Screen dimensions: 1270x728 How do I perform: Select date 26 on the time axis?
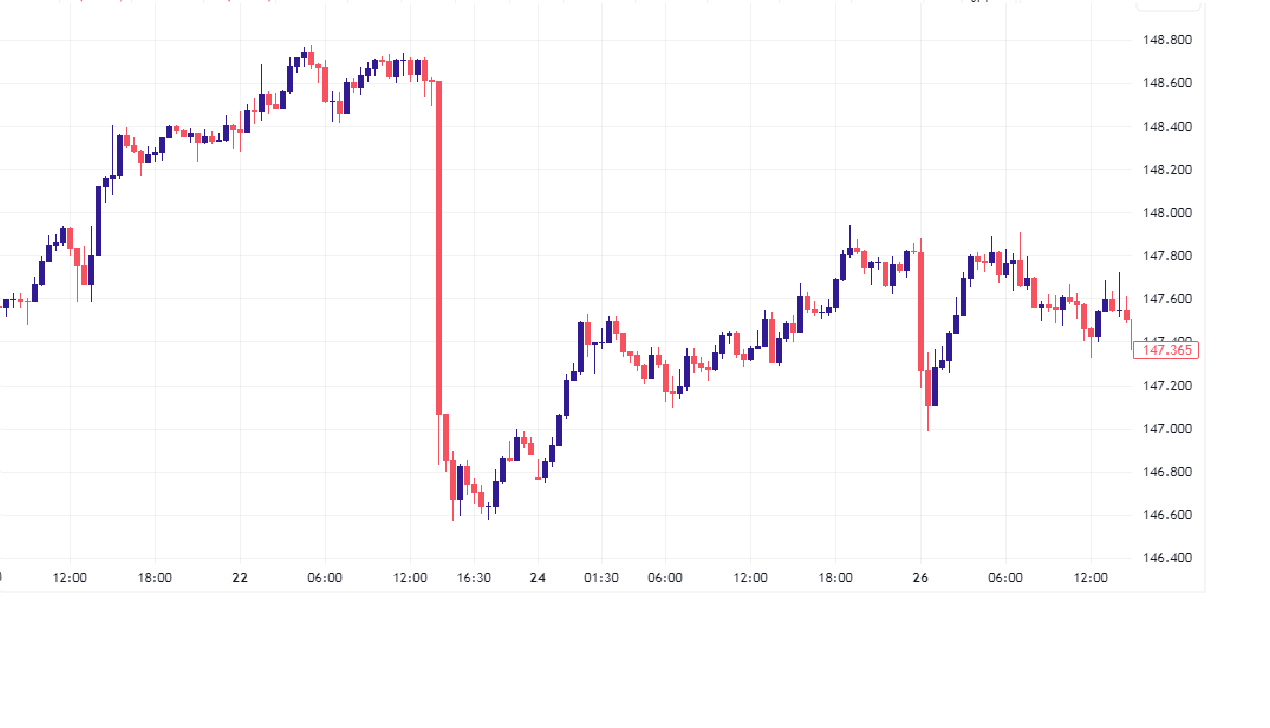pos(921,578)
